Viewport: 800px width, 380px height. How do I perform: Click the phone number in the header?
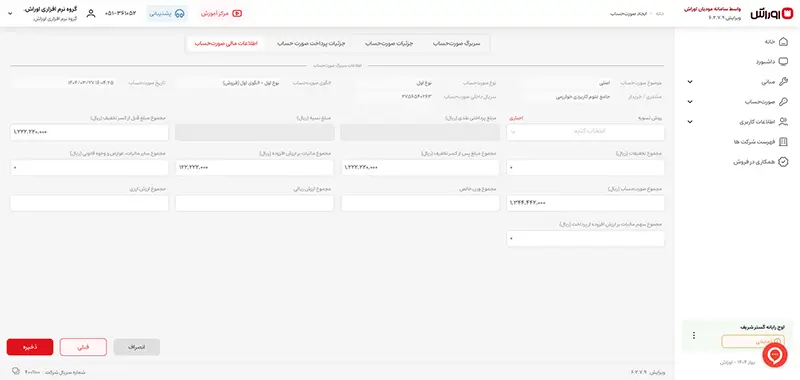tap(121, 14)
